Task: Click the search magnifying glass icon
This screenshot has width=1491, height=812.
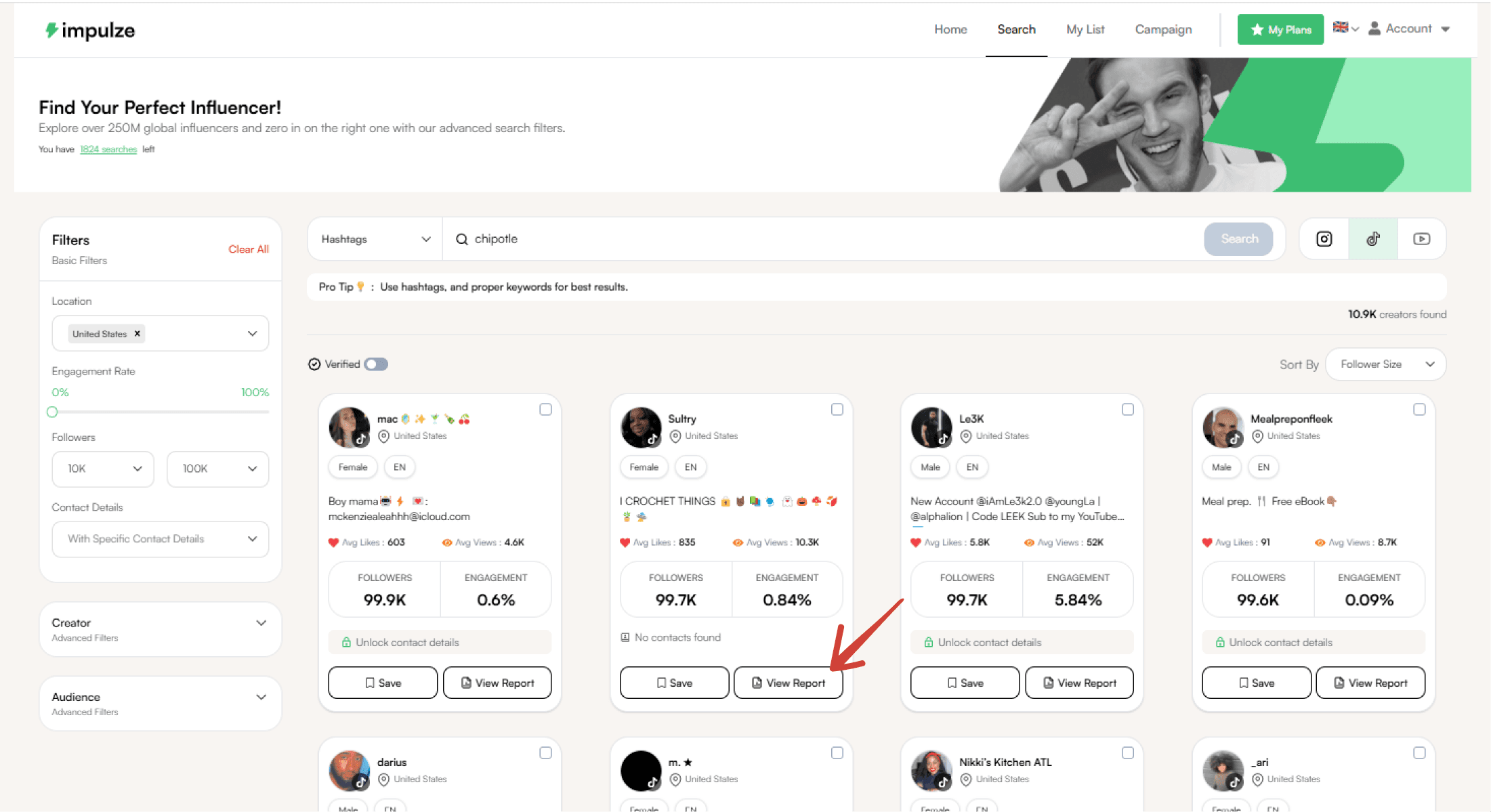Action: [461, 239]
